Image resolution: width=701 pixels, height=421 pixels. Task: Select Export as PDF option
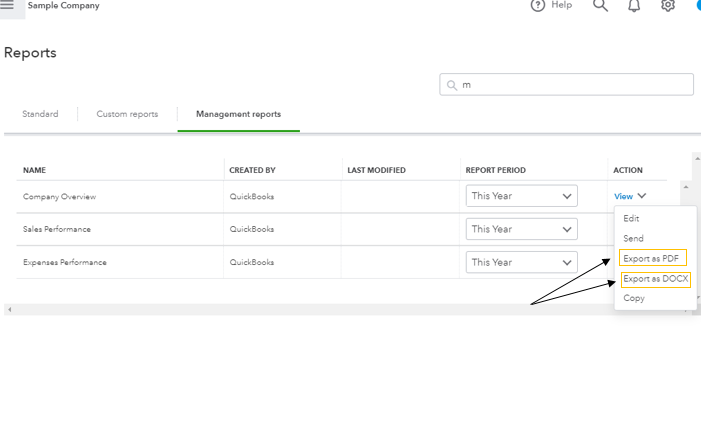tap(651, 259)
